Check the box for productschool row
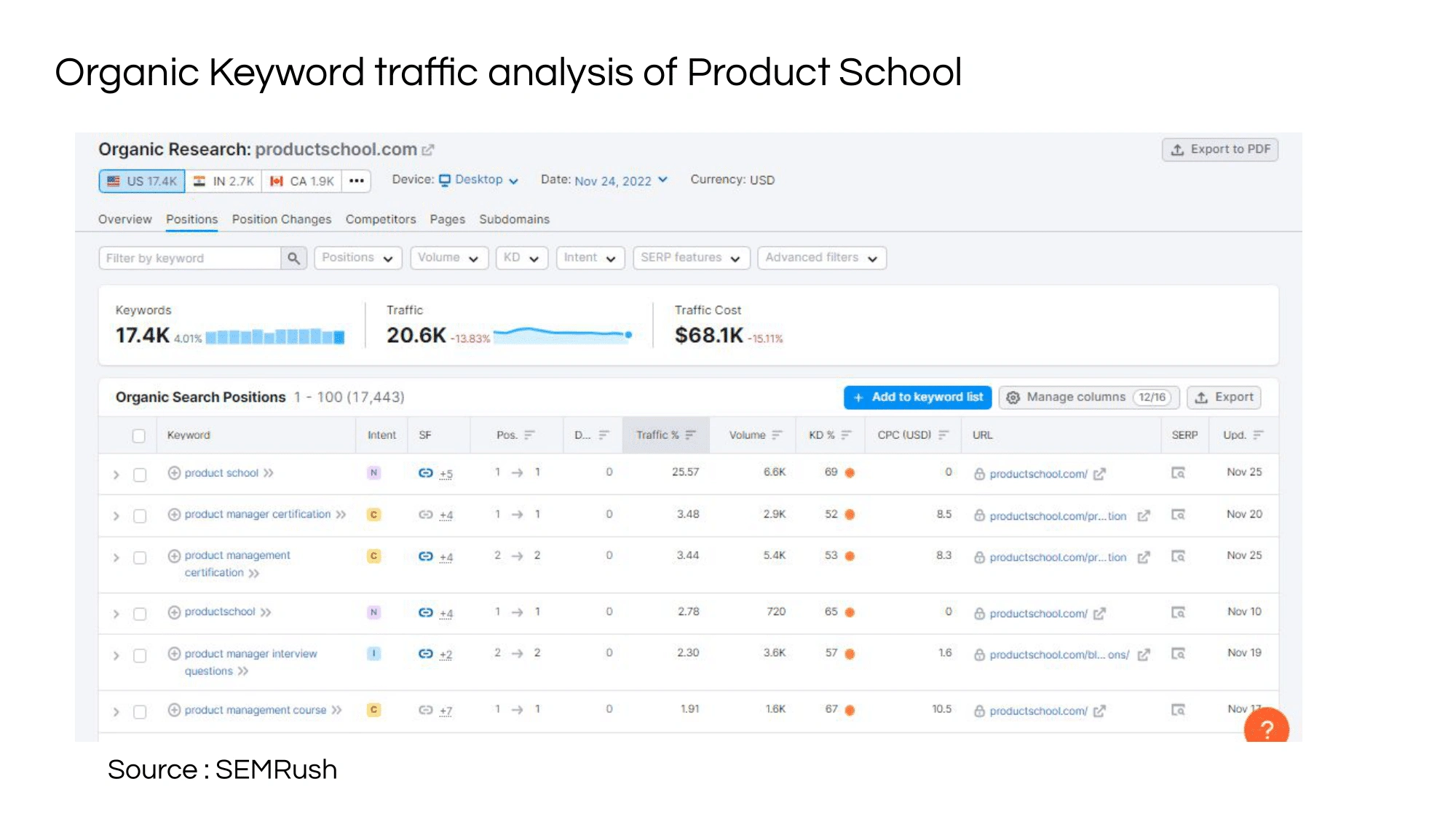 (x=140, y=614)
